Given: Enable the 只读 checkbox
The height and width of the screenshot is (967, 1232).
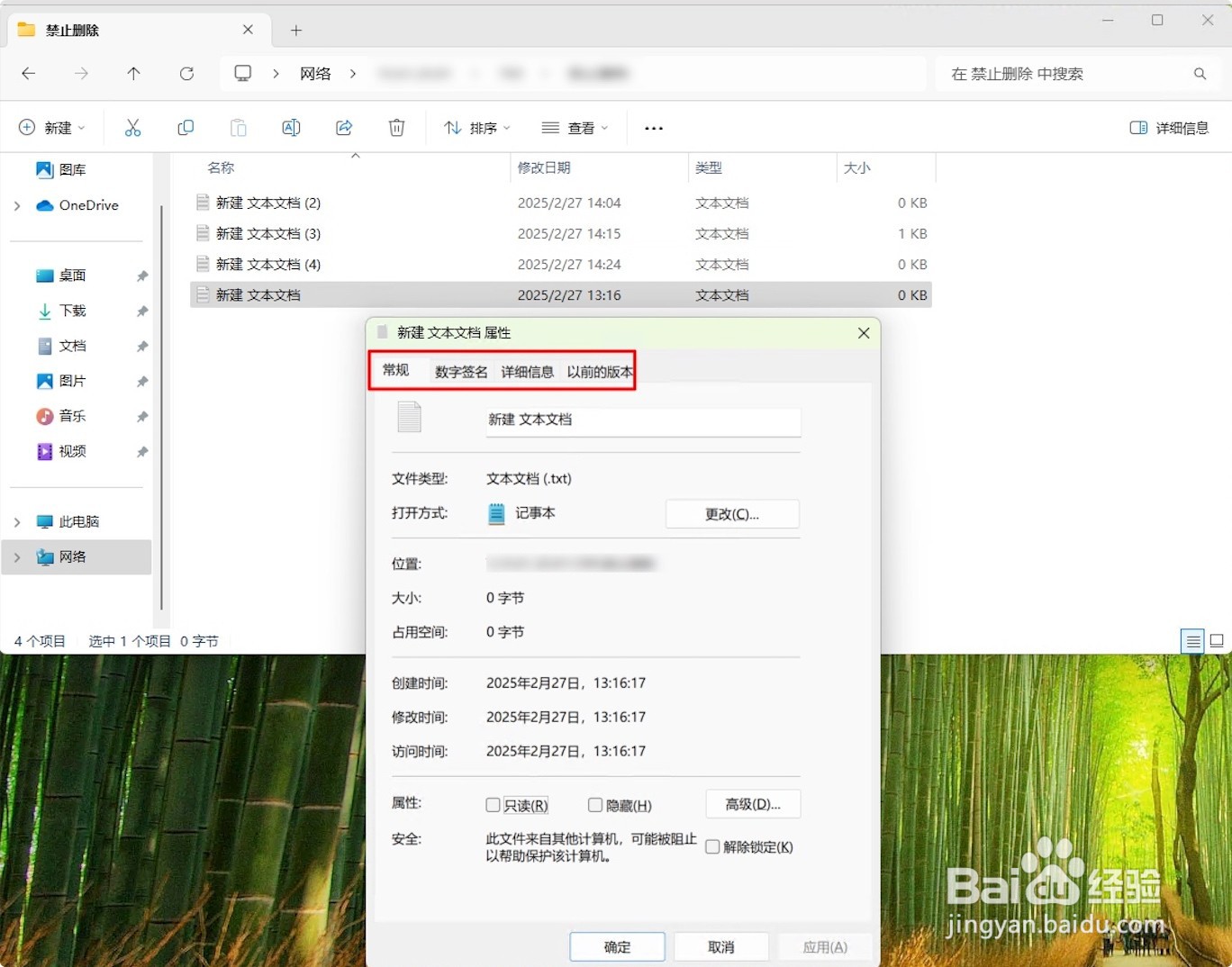Looking at the screenshot, I should [493, 804].
